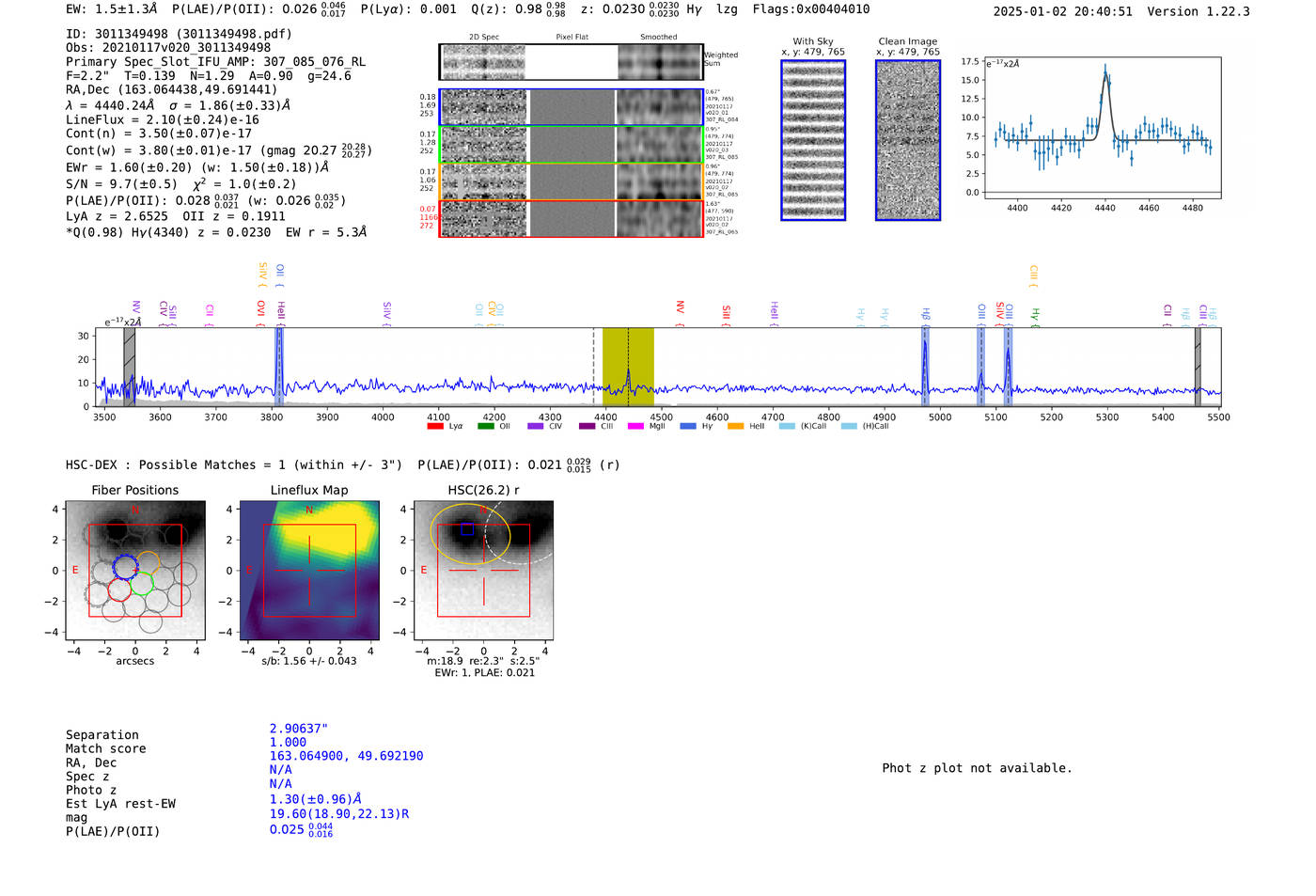Select the separation value 2.90637"
This screenshot has height=896, width=1316.
[x=299, y=729]
